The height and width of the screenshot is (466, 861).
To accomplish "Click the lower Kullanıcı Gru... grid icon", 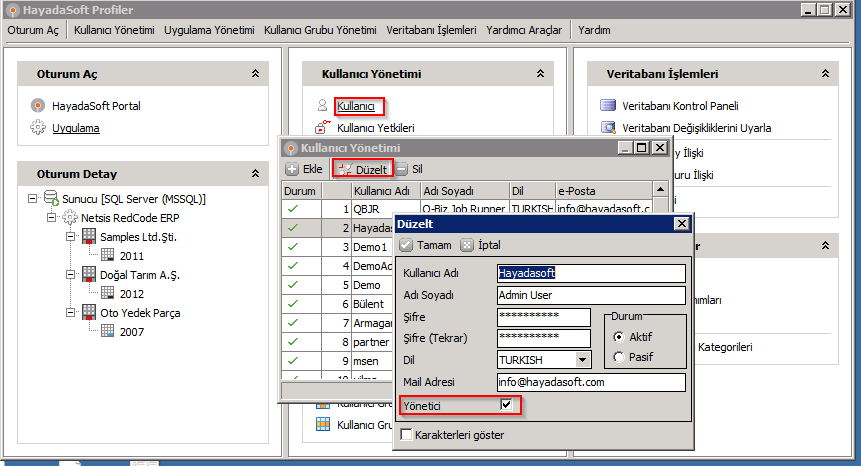I will coord(323,424).
